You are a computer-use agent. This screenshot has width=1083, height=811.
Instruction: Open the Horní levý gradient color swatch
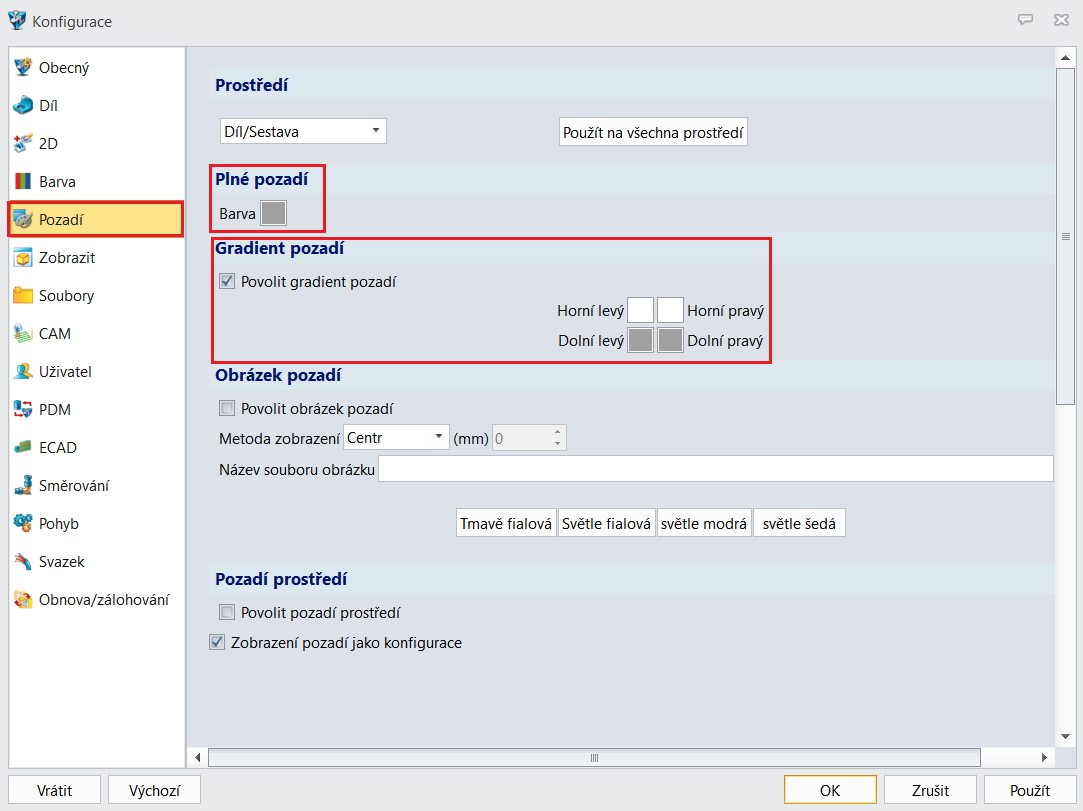(640, 310)
